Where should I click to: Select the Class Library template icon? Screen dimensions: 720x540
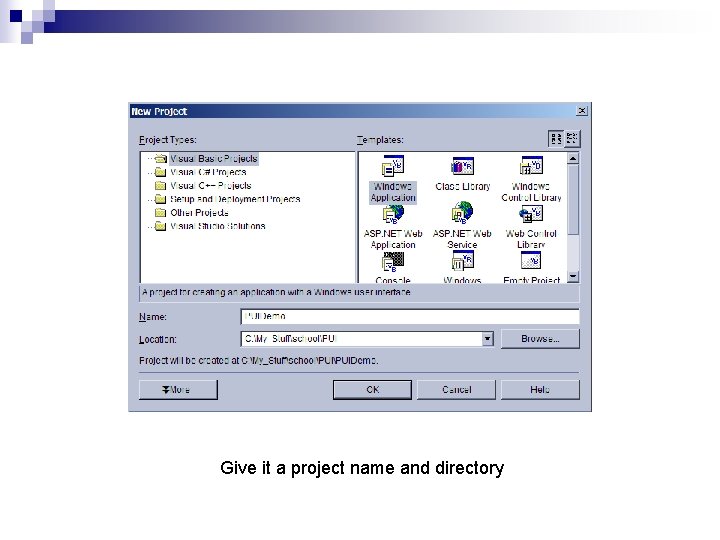pos(462,166)
